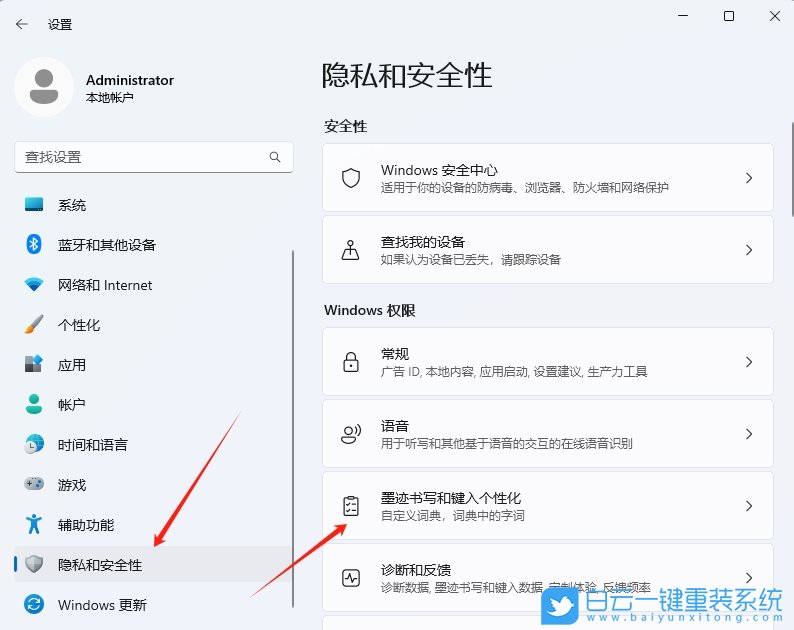This screenshot has height=630, width=794.
Task: Open Windows 更新 in sidebar
Action: point(153,605)
